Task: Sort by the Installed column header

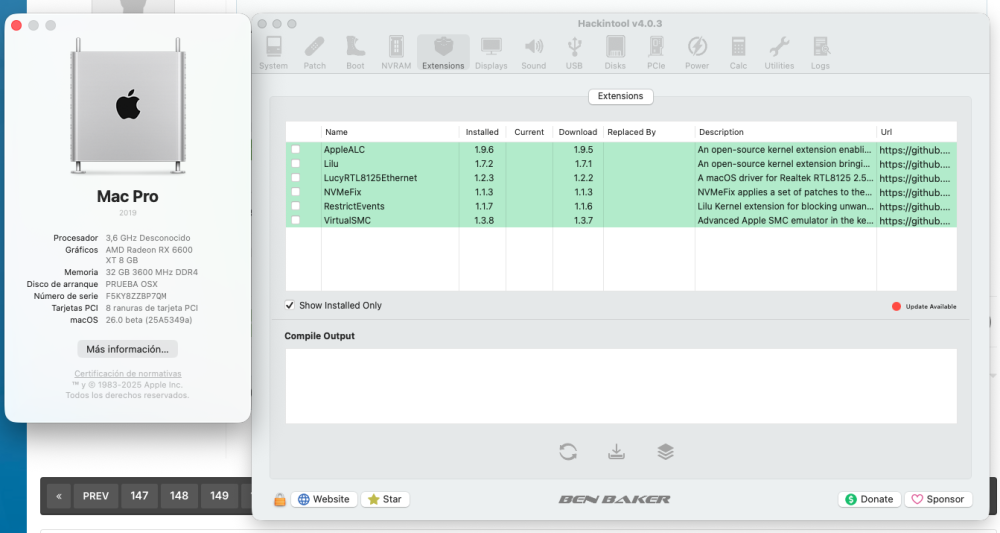Action: (x=482, y=132)
